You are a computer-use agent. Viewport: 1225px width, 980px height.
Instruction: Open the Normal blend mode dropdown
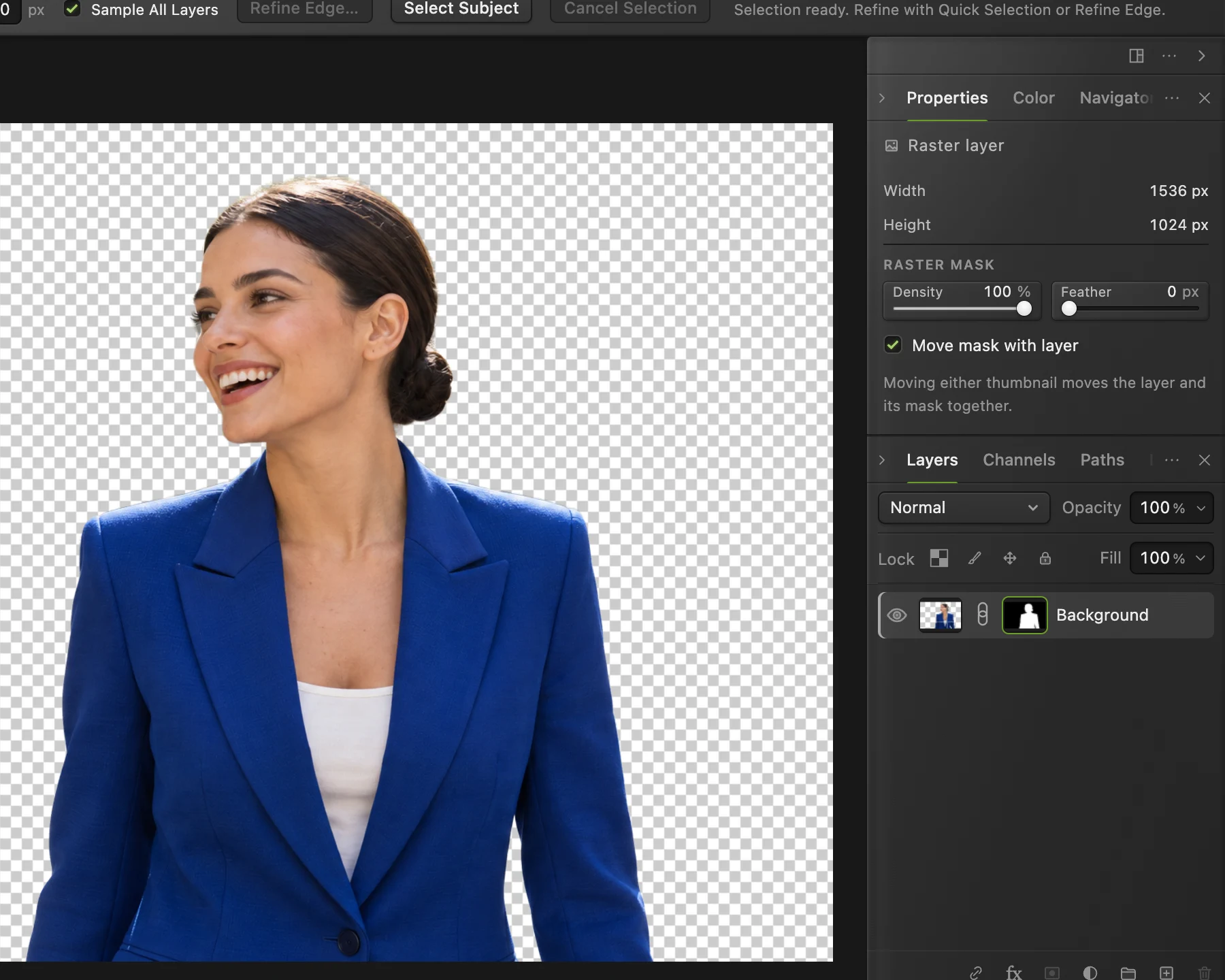click(964, 508)
